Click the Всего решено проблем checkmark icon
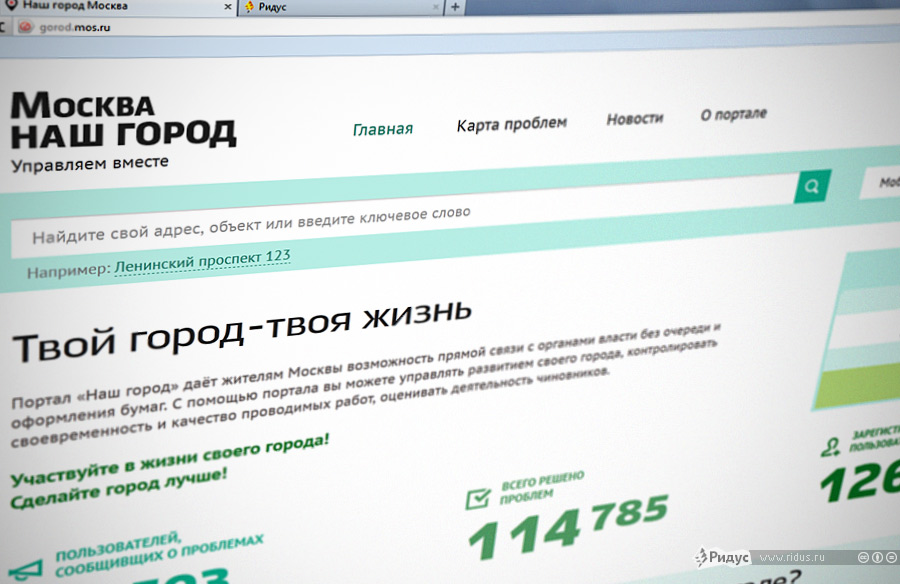The height and width of the screenshot is (584, 900). [478, 498]
